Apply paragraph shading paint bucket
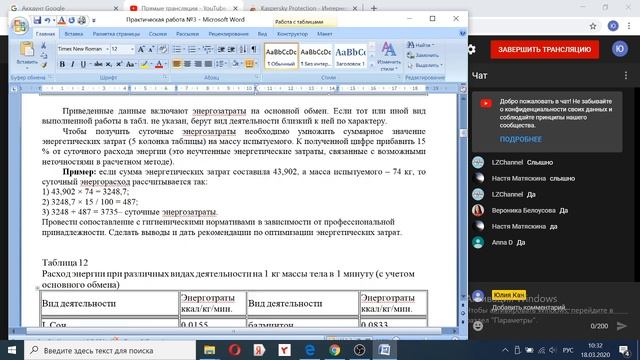Screen dimensions: 640x360 click(236, 64)
